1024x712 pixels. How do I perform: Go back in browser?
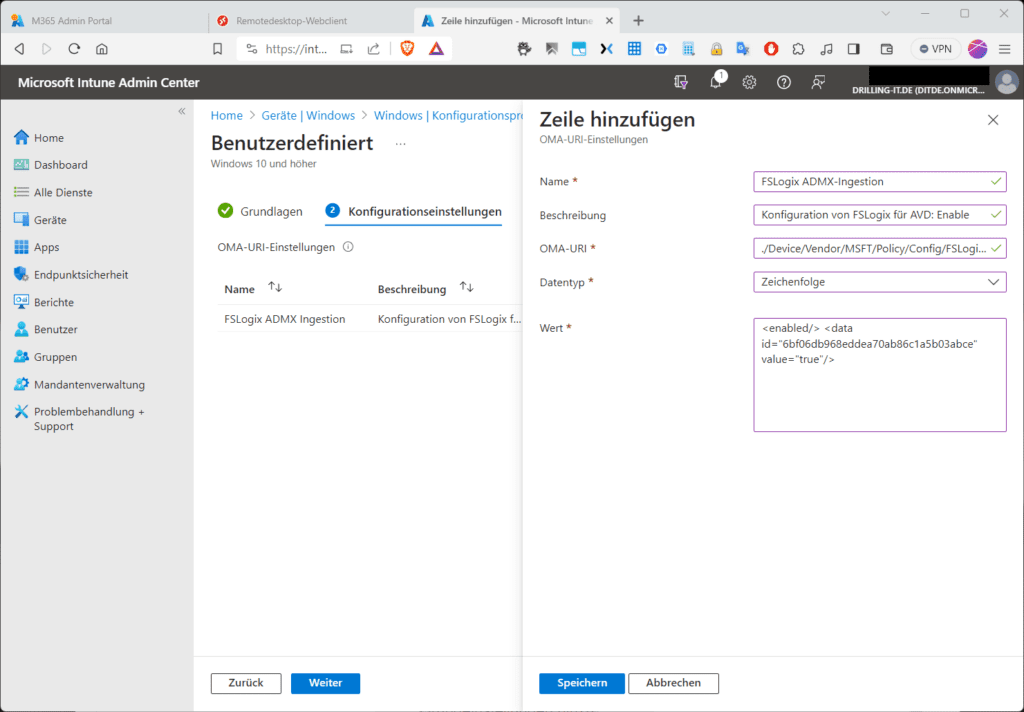[x=20, y=49]
